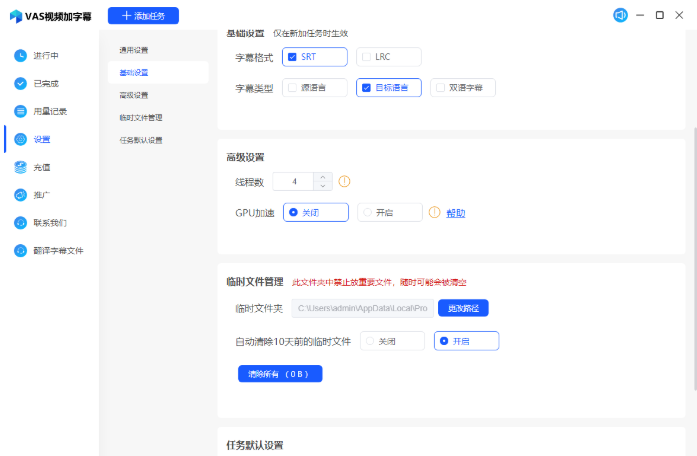Click the 临时文件管理 section heading

255,282
